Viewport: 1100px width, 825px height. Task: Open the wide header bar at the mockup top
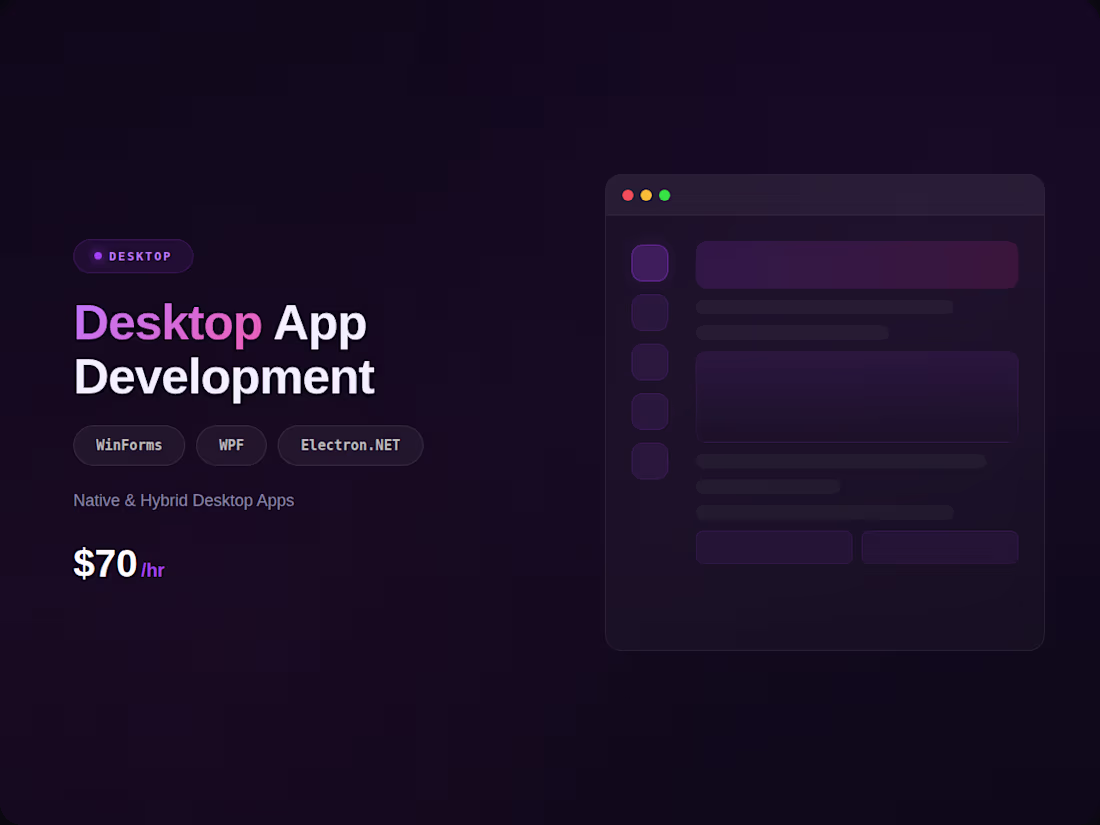coord(856,264)
